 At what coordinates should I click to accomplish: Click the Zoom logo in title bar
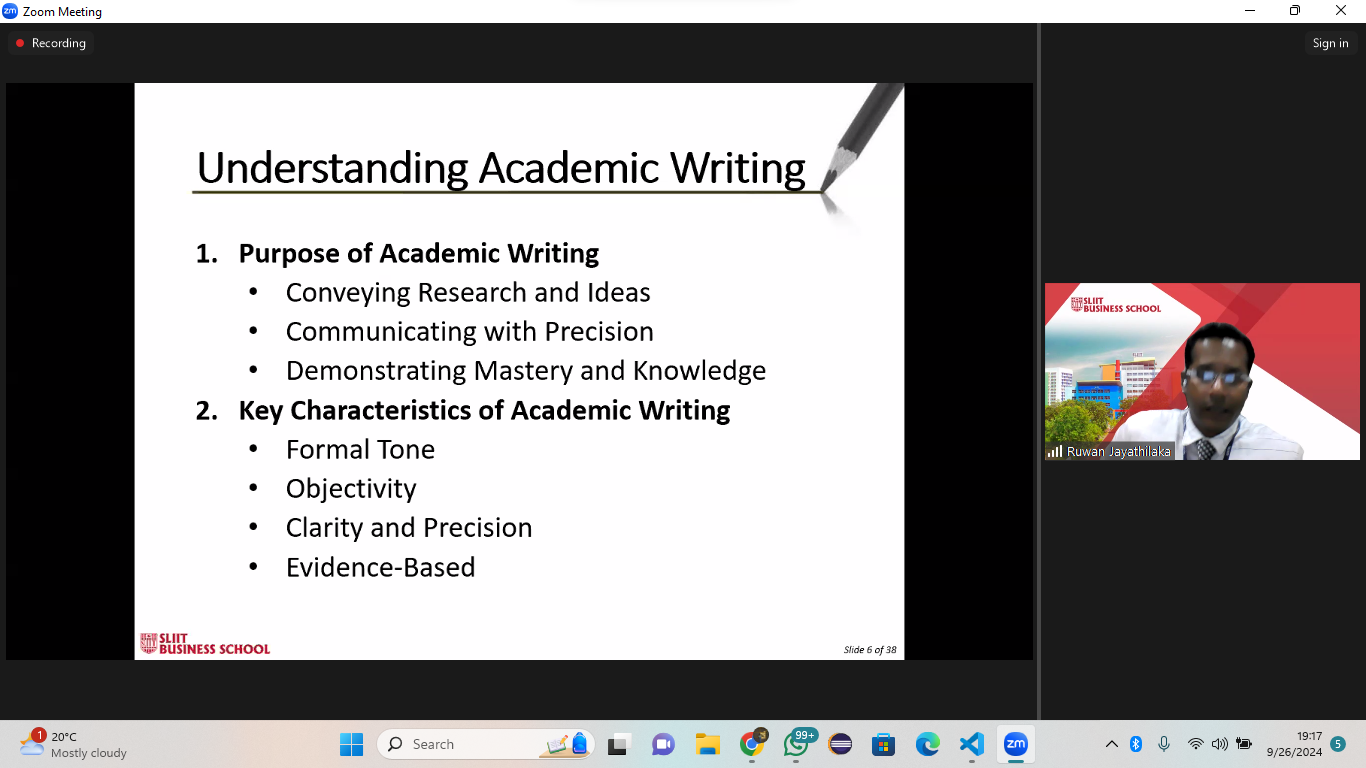[10, 11]
